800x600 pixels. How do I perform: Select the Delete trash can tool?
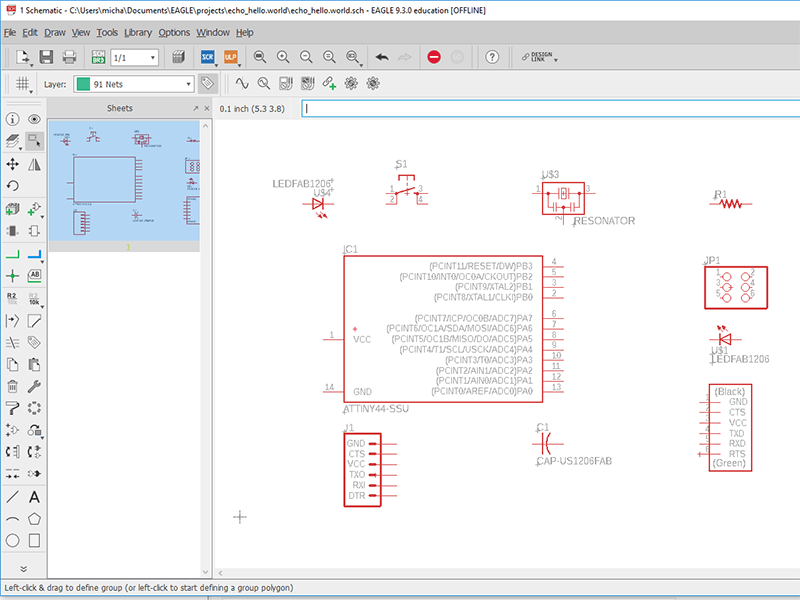click(13, 386)
